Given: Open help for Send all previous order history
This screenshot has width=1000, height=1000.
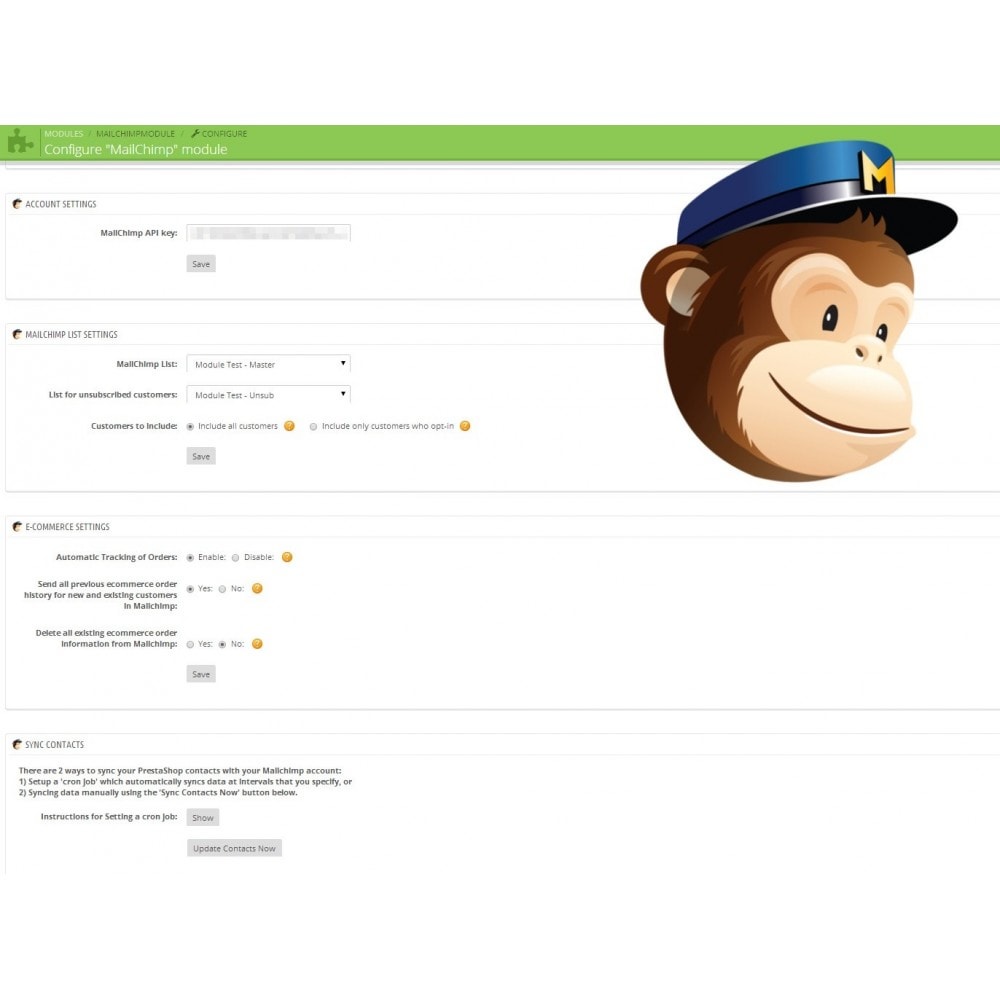Looking at the screenshot, I should coord(257,589).
